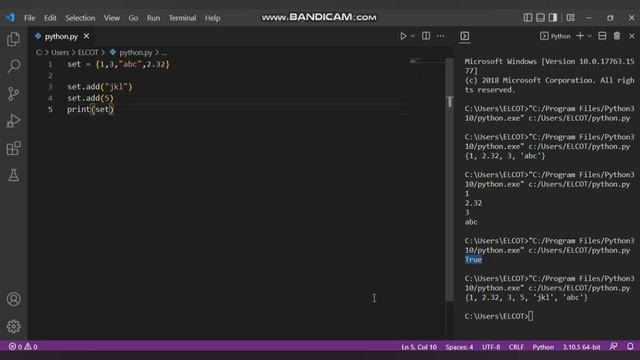
Task: Click Ln 5, Col 10 status entry
Action: click(x=419, y=347)
